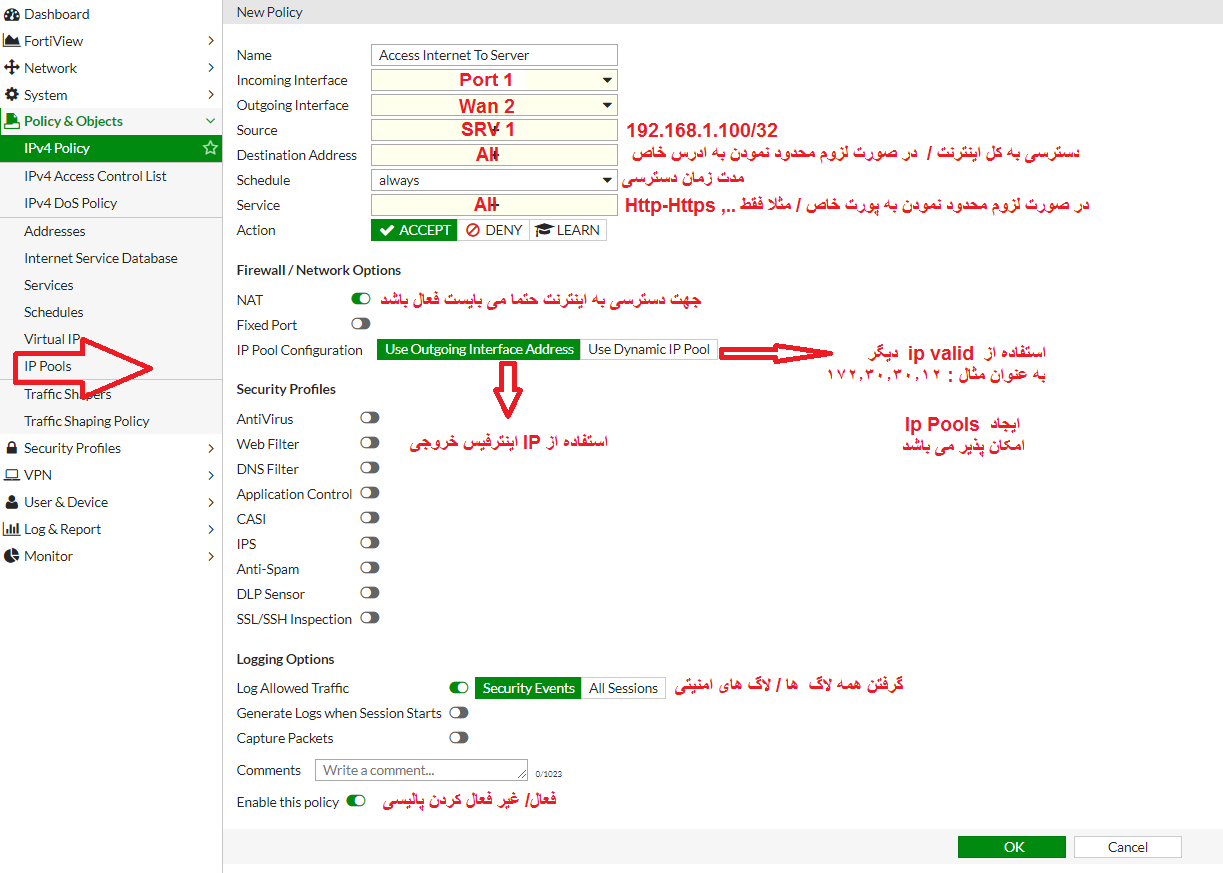Click the favorite star on IPv4 Policy

[x=210, y=148]
